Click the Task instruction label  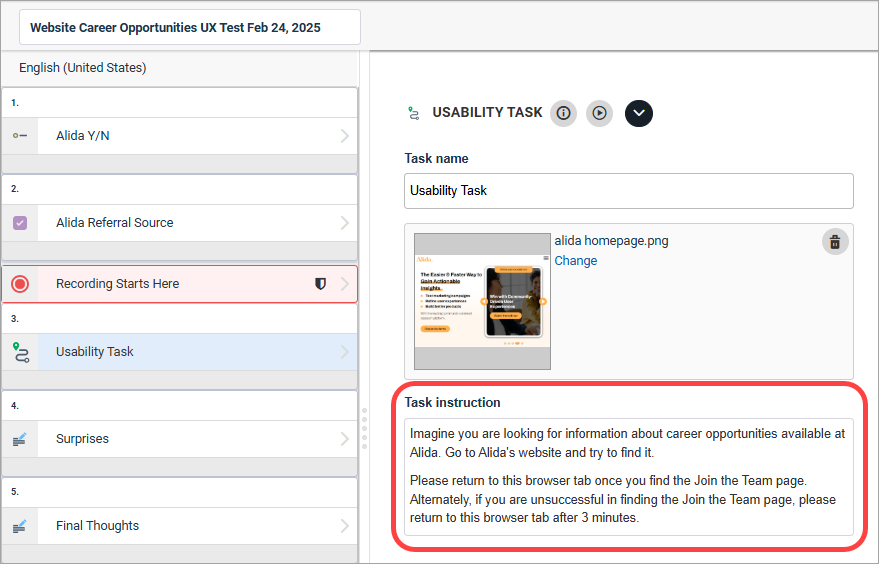click(x=452, y=403)
